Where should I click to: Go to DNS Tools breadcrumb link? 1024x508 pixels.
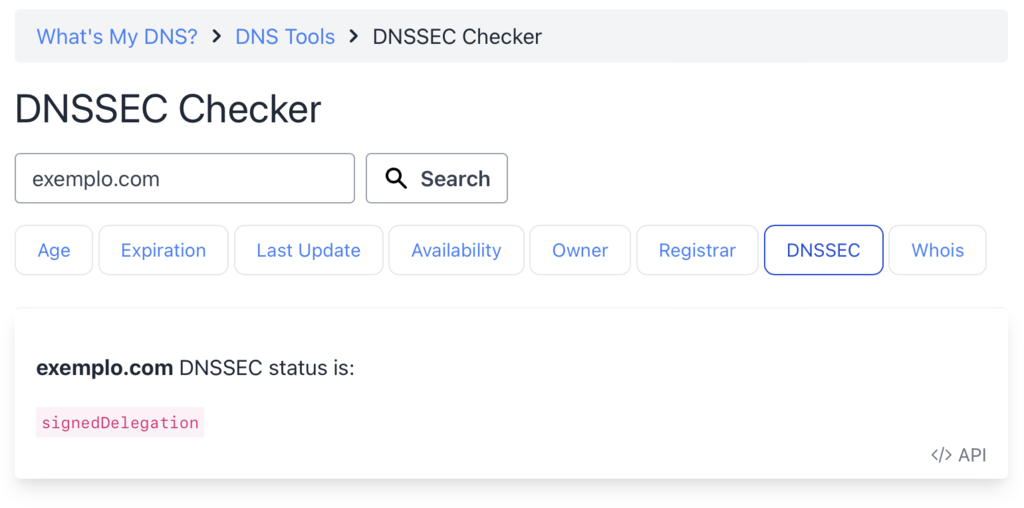[285, 37]
